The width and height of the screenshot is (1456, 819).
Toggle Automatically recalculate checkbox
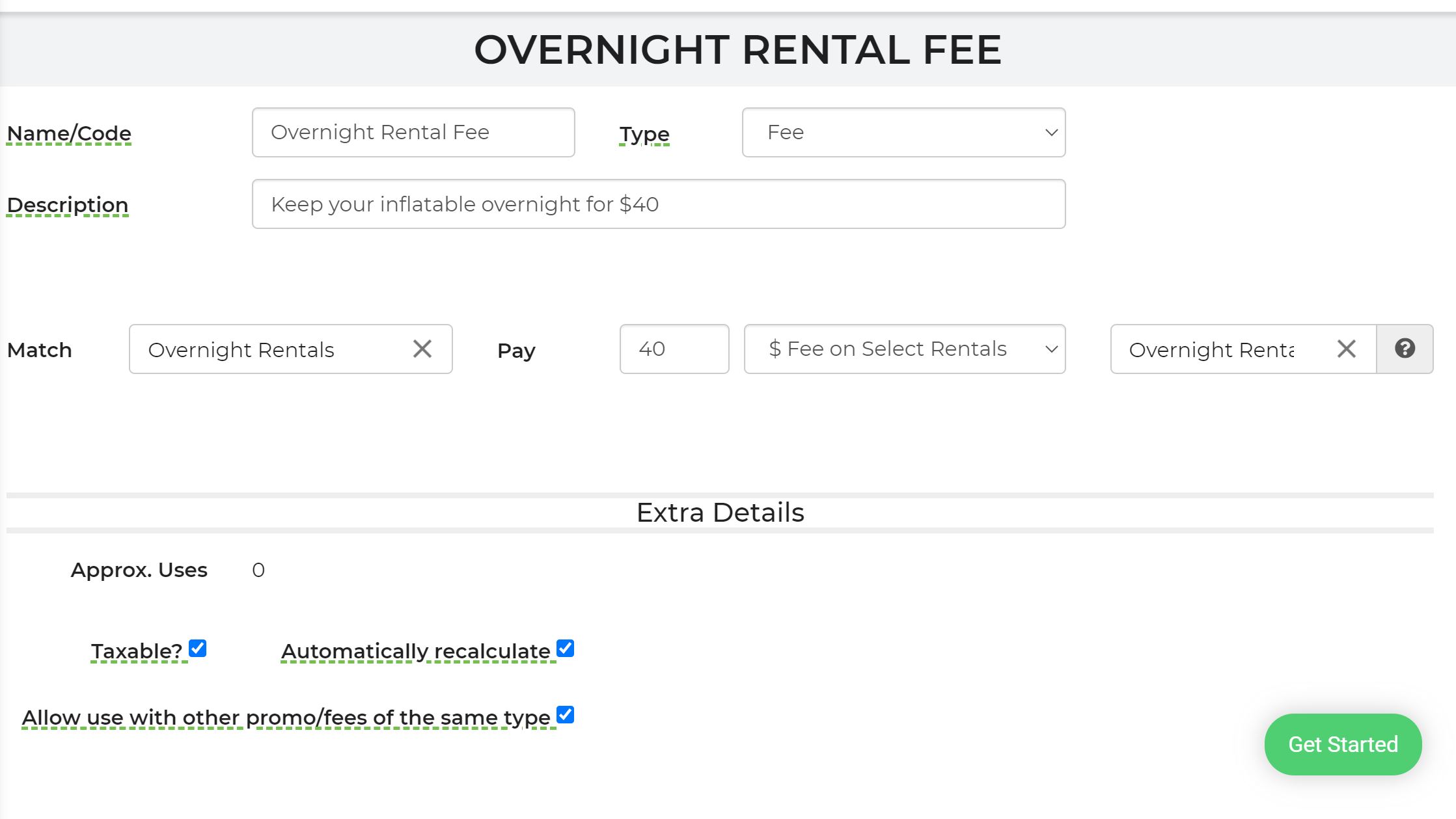pyautogui.click(x=565, y=649)
